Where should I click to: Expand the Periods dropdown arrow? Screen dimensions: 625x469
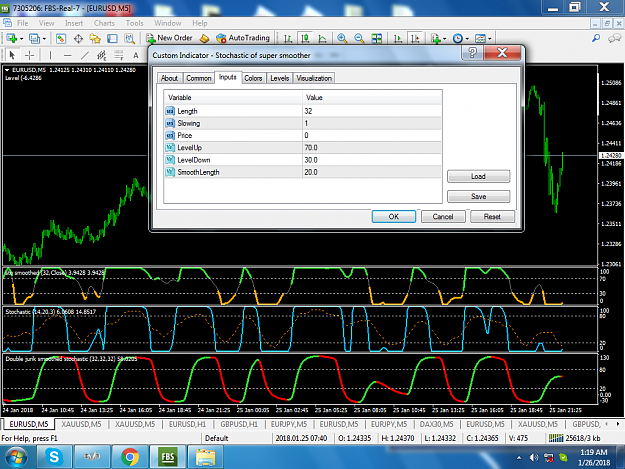[467, 39]
